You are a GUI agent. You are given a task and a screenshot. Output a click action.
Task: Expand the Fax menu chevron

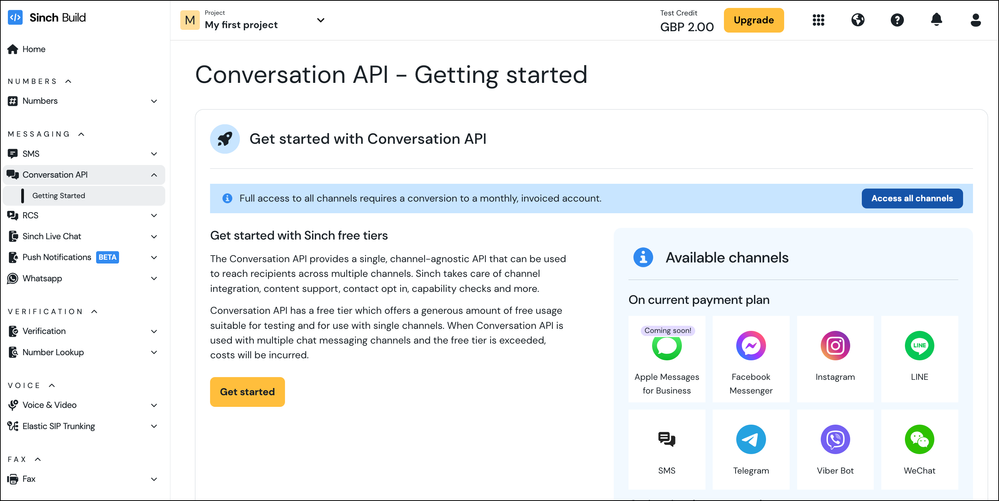coord(154,479)
